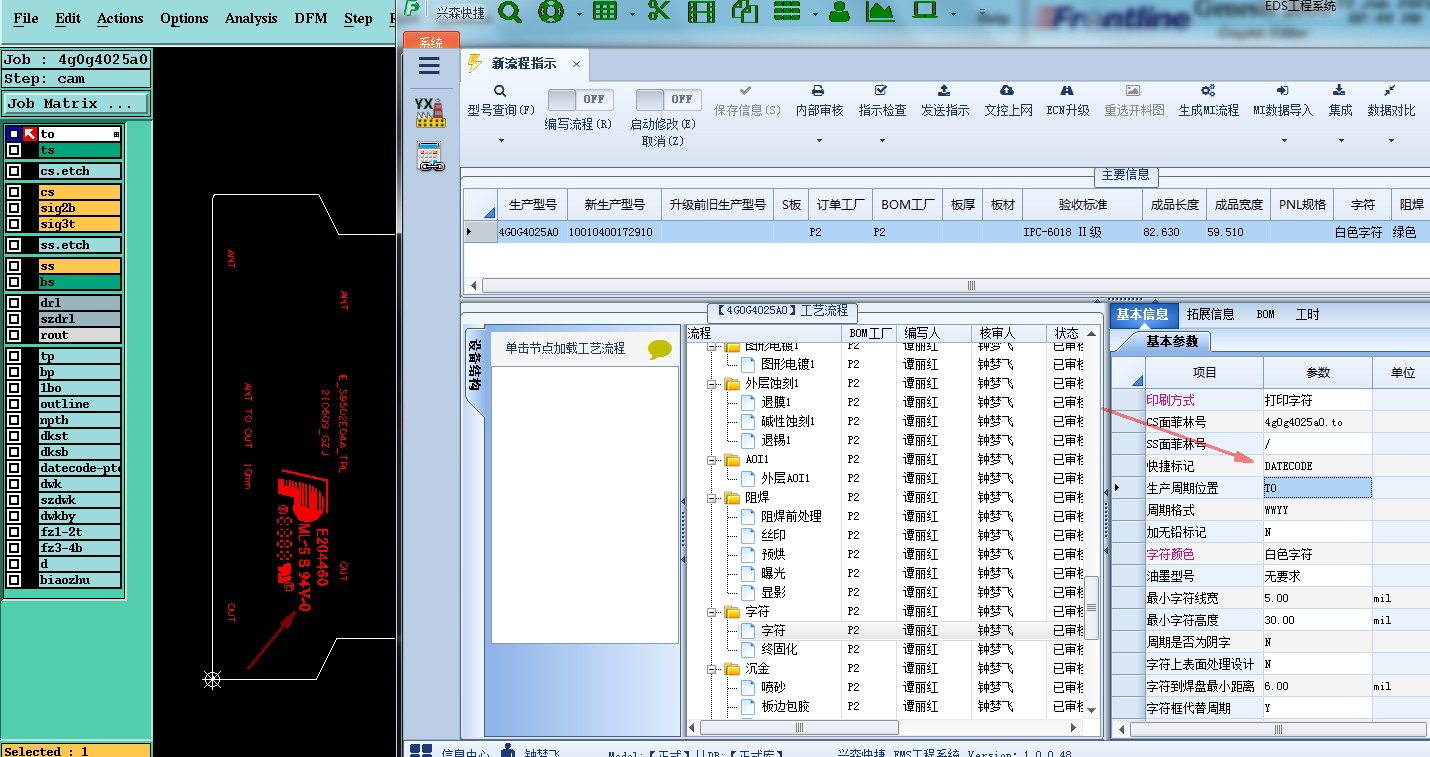
Task: Collapse the AOI1 tree folder
Action: [713, 459]
